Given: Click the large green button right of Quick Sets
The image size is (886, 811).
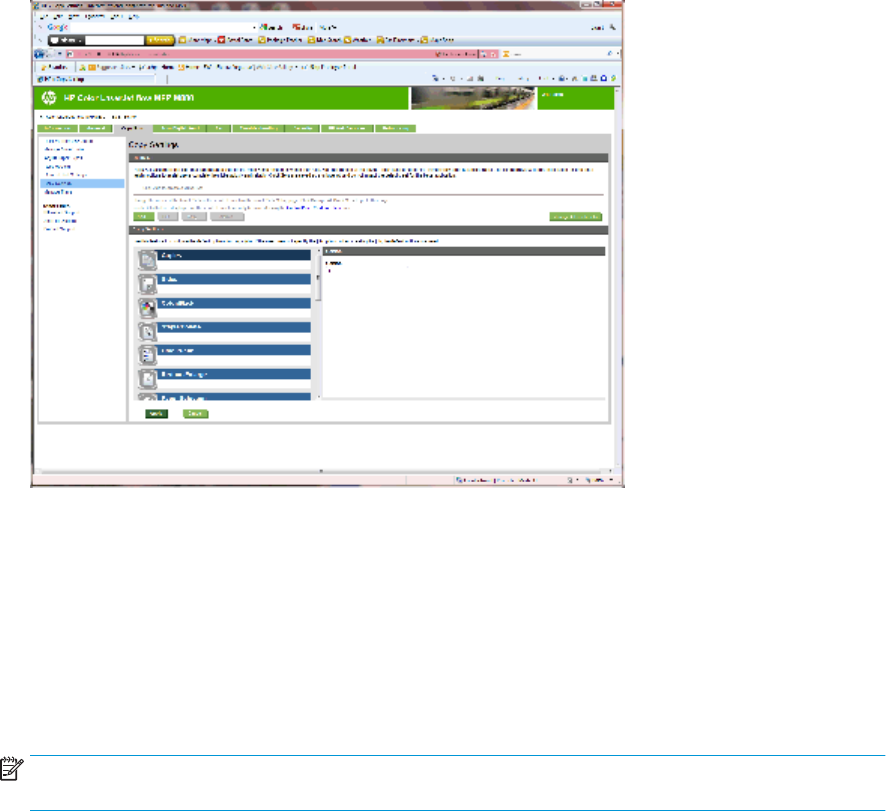Looking at the screenshot, I should 575,216.
